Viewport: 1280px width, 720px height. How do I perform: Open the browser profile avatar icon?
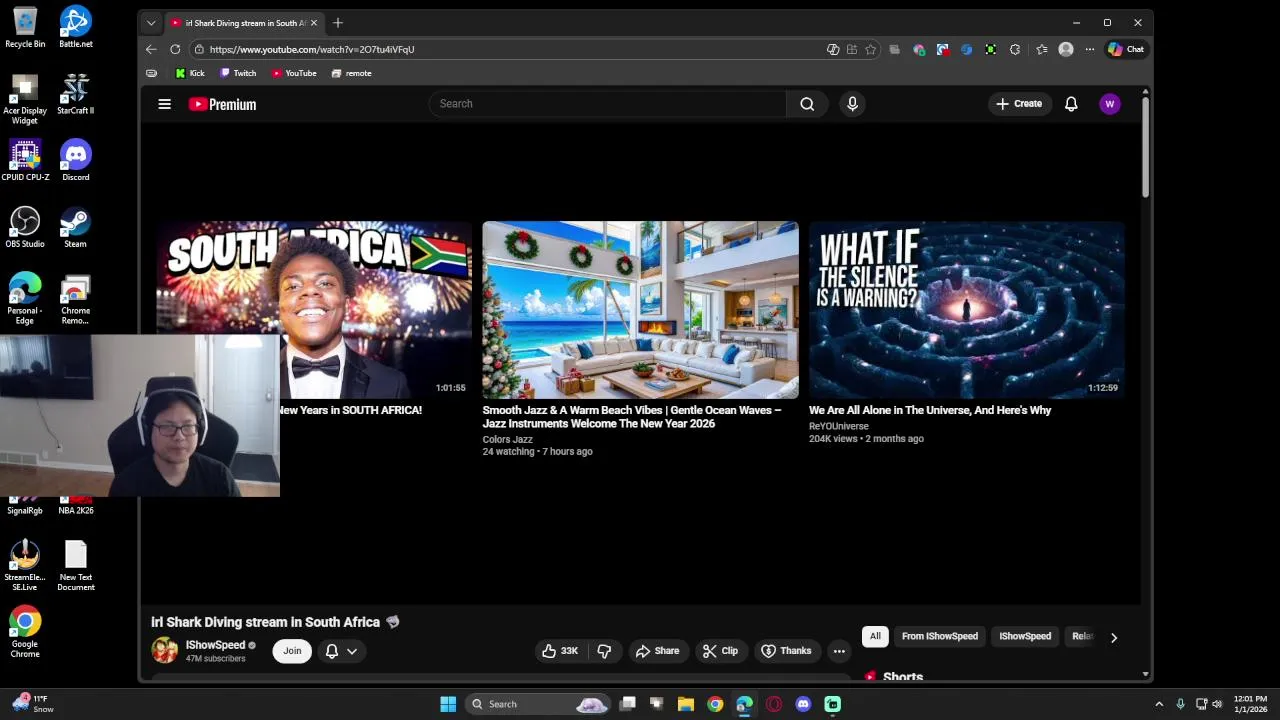click(x=1066, y=49)
